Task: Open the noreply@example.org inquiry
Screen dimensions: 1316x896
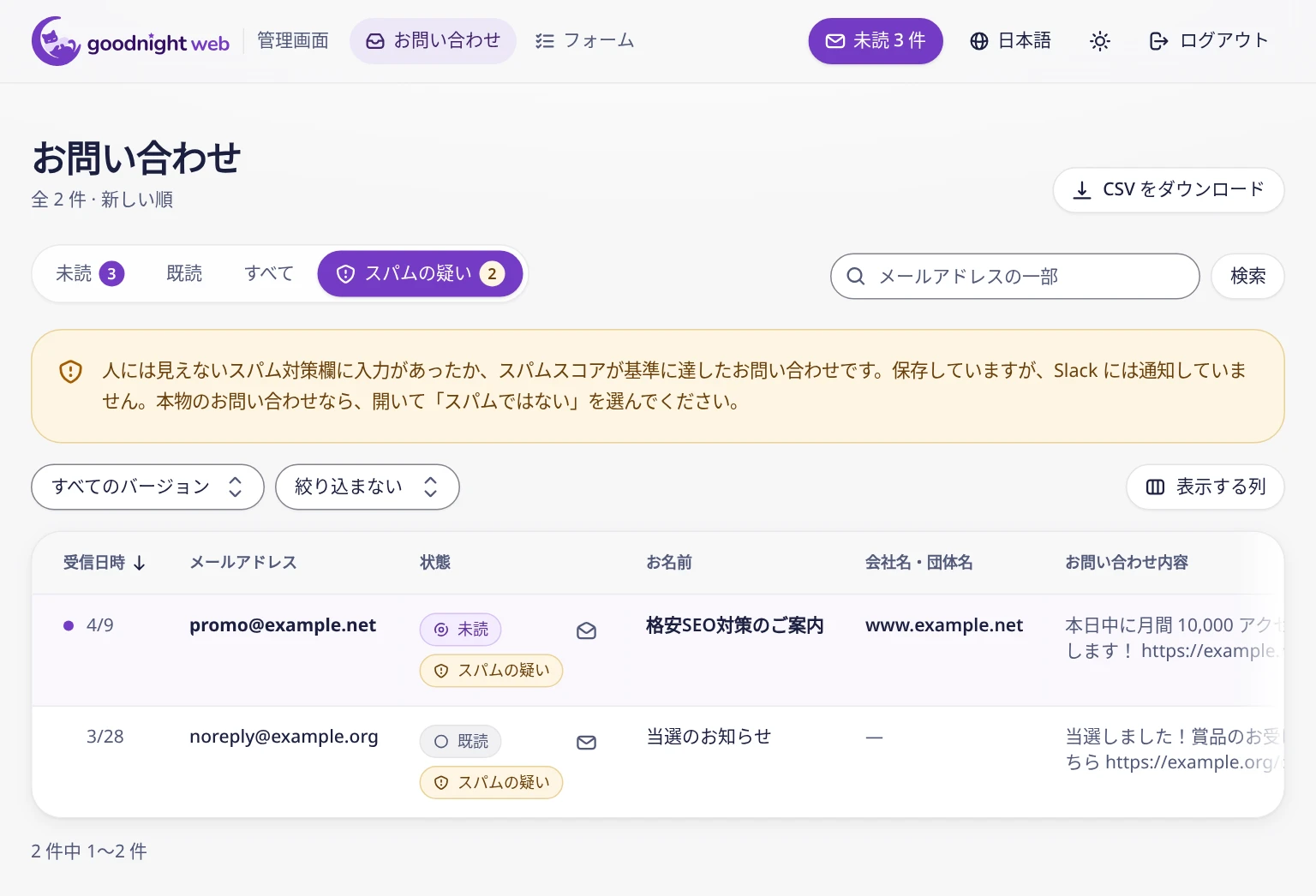Action: [284, 737]
